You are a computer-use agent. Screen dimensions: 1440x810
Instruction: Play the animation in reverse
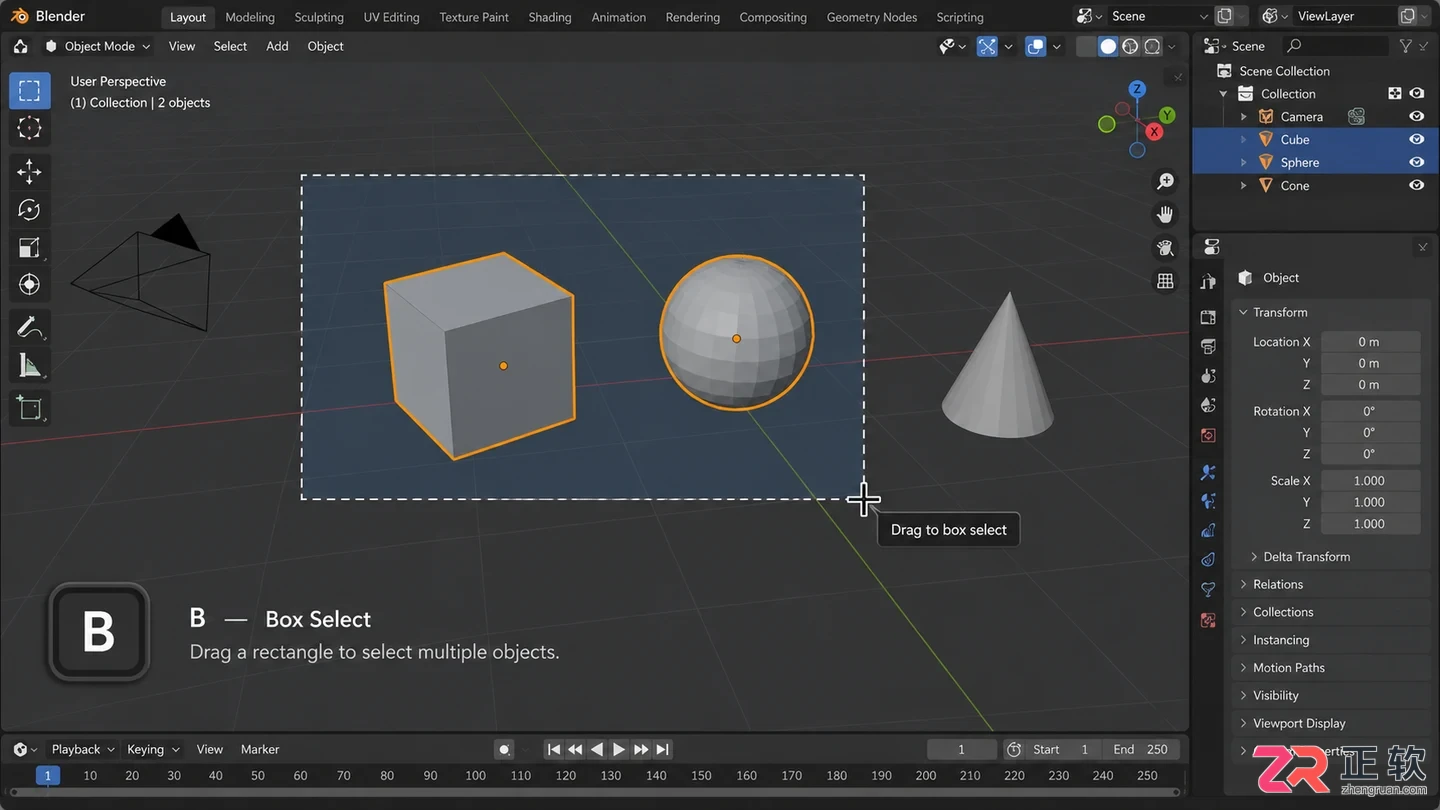(597, 749)
